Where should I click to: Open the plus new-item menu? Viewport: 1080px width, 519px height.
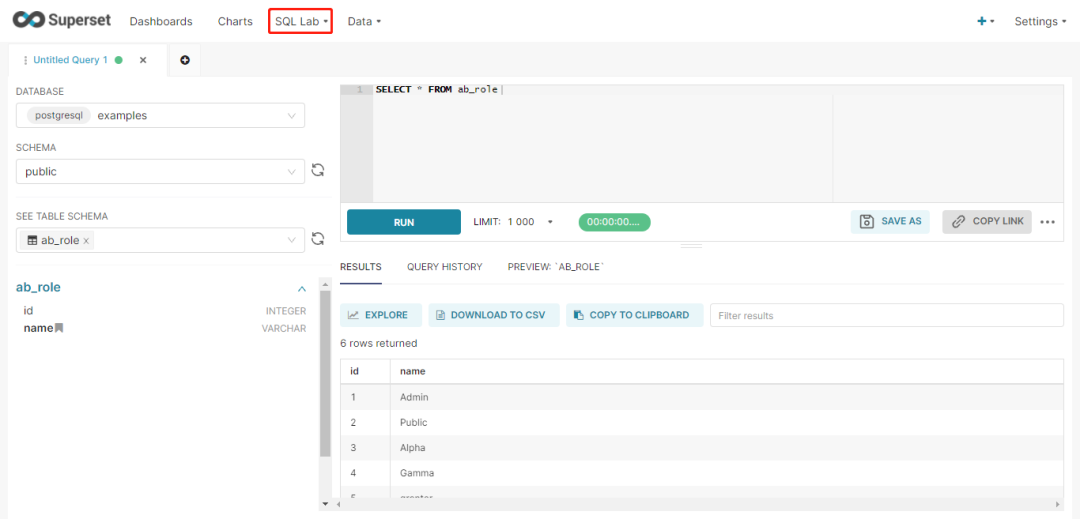click(986, 21)
